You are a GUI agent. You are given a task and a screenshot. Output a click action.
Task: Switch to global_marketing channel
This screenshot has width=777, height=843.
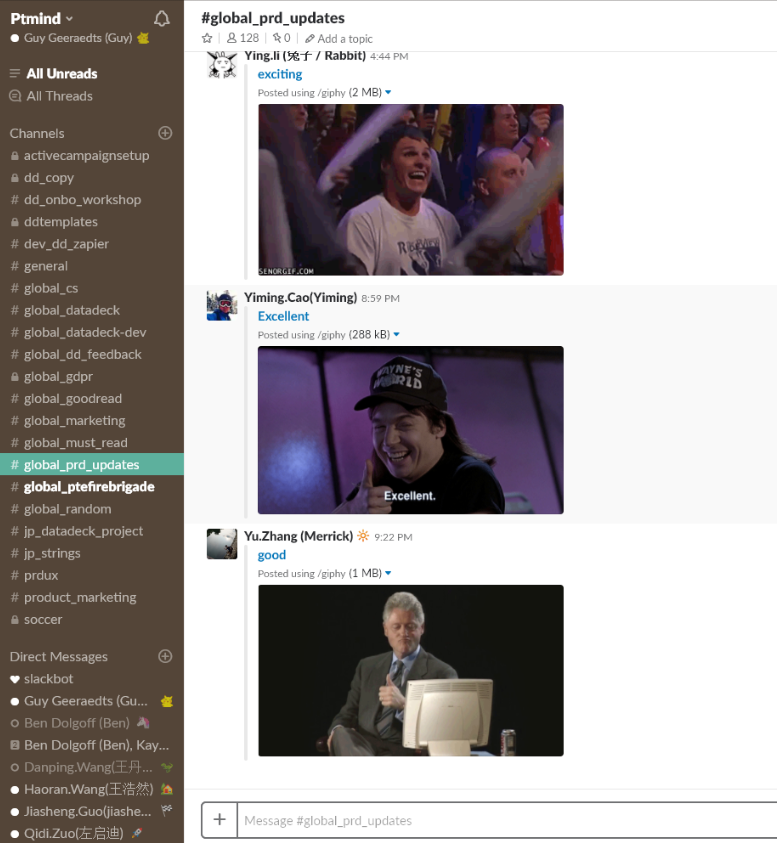pos(92,420)
